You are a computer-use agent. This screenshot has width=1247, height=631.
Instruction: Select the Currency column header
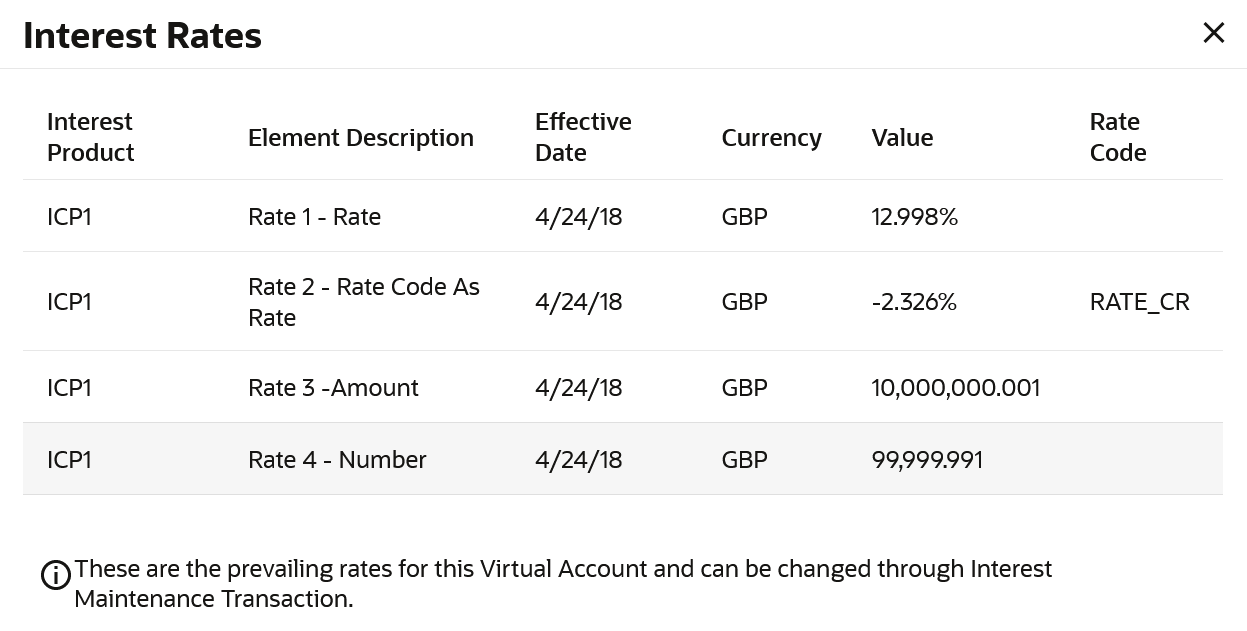[771, 137]
